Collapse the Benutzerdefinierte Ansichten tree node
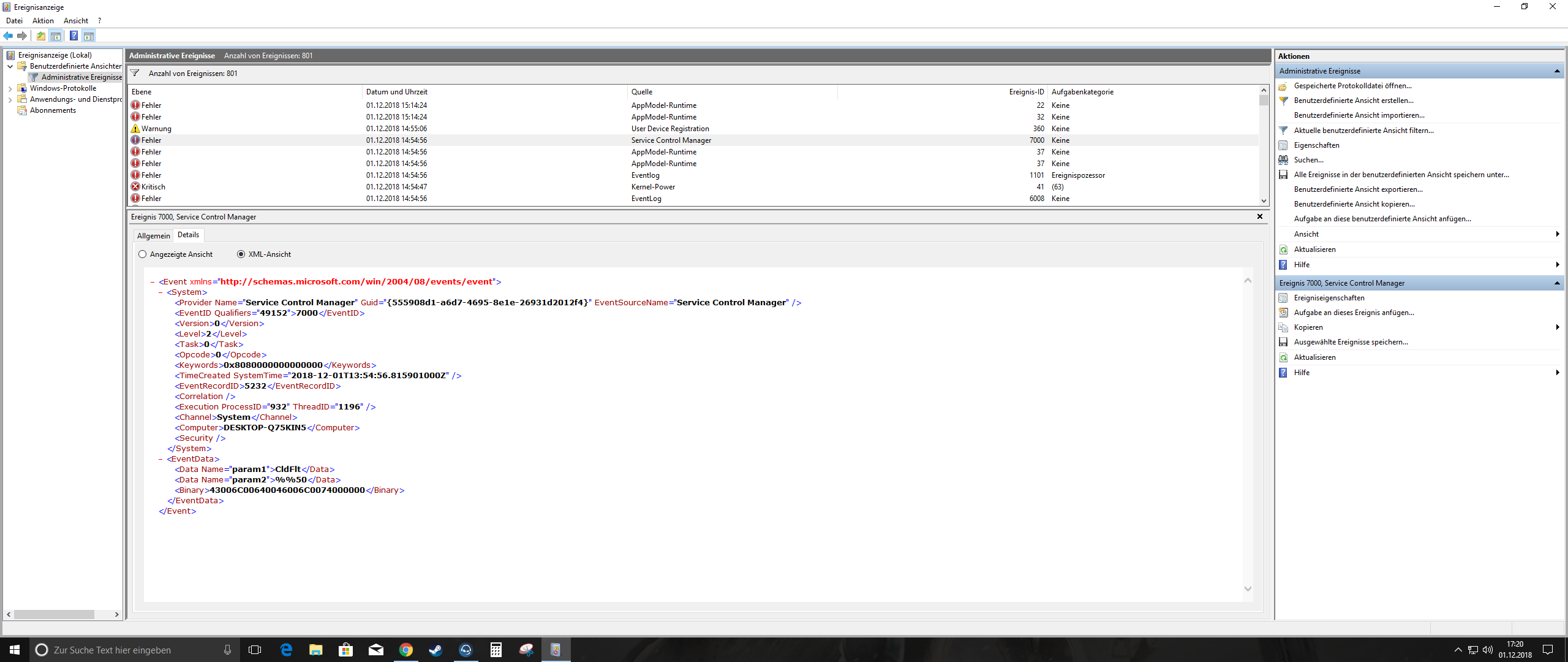 [10, 66]
